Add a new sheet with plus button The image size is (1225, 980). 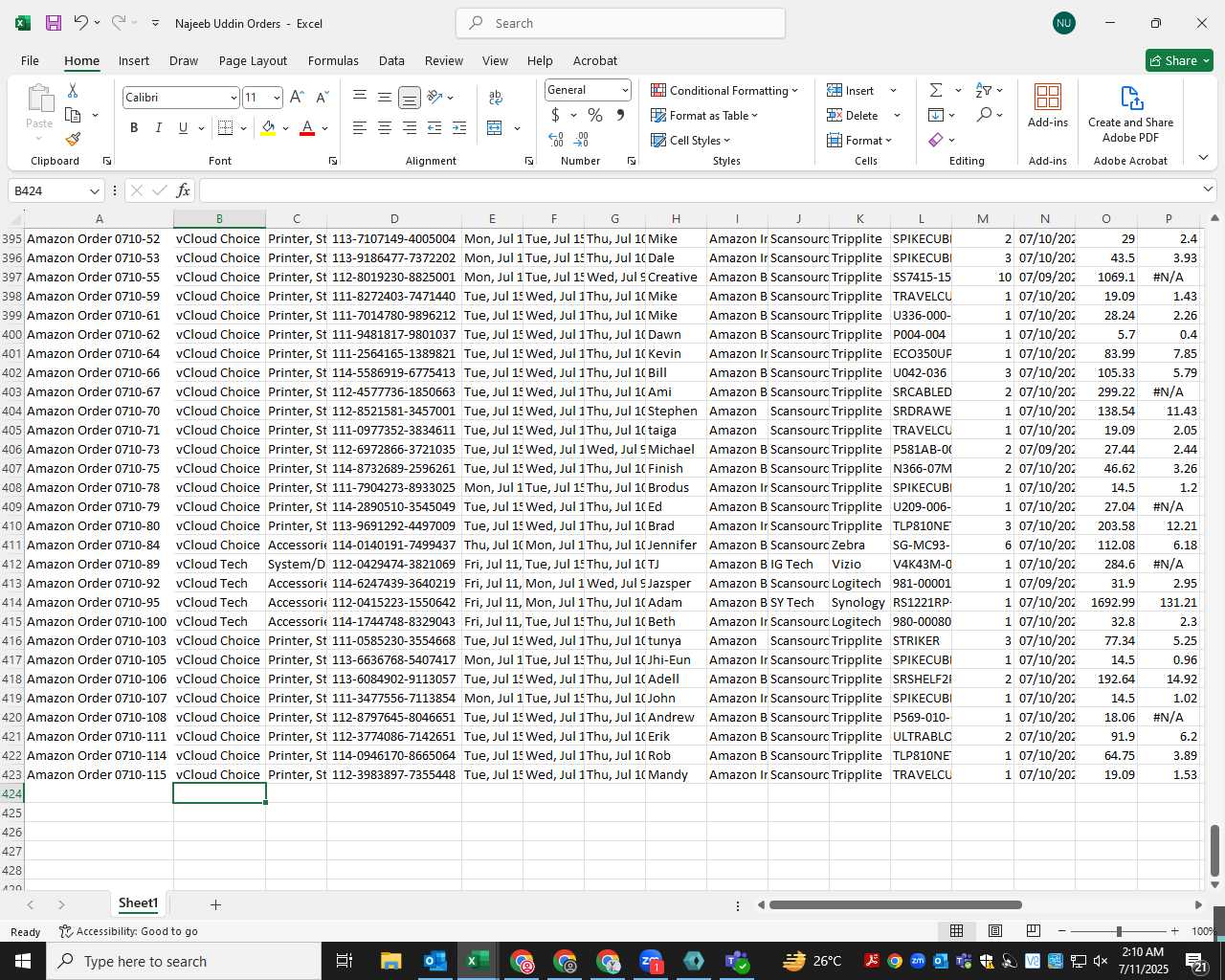pos(215,904)
